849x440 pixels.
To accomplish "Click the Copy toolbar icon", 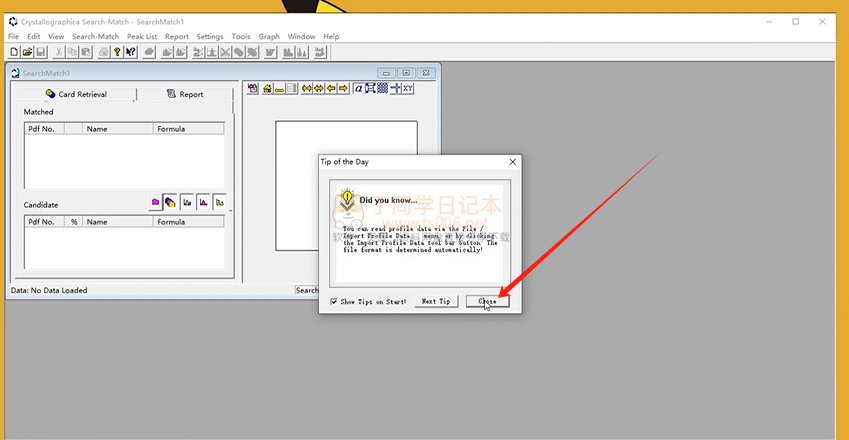I will (72, 52).
